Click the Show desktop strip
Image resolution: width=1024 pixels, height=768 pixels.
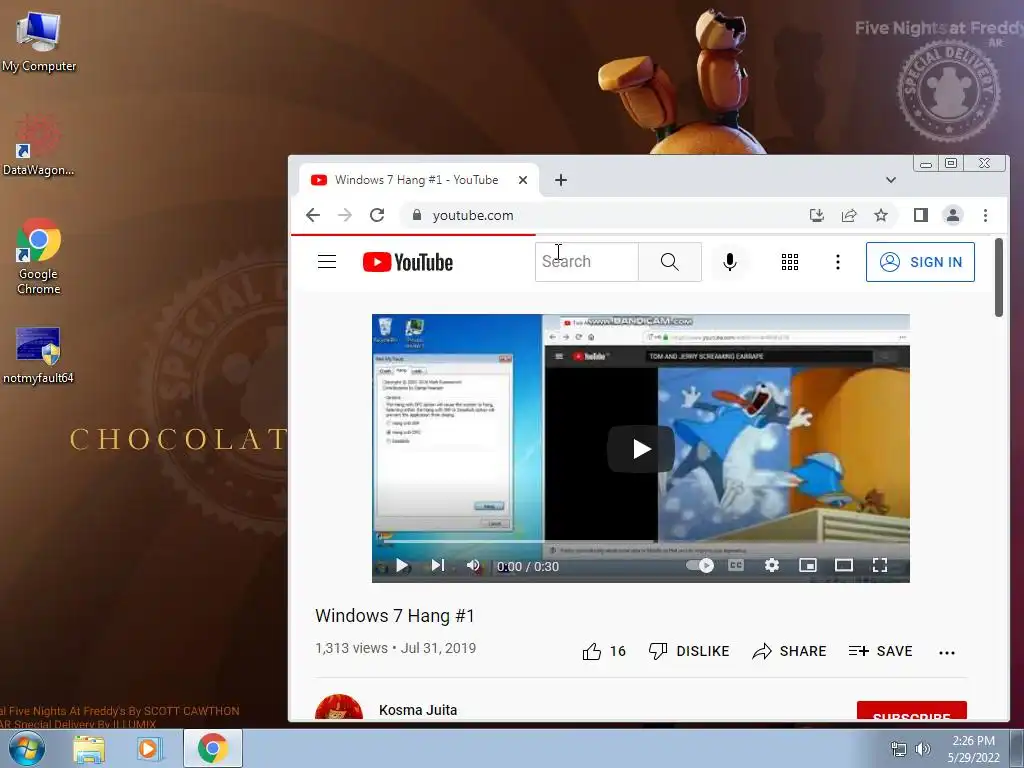click(1017, 748)
